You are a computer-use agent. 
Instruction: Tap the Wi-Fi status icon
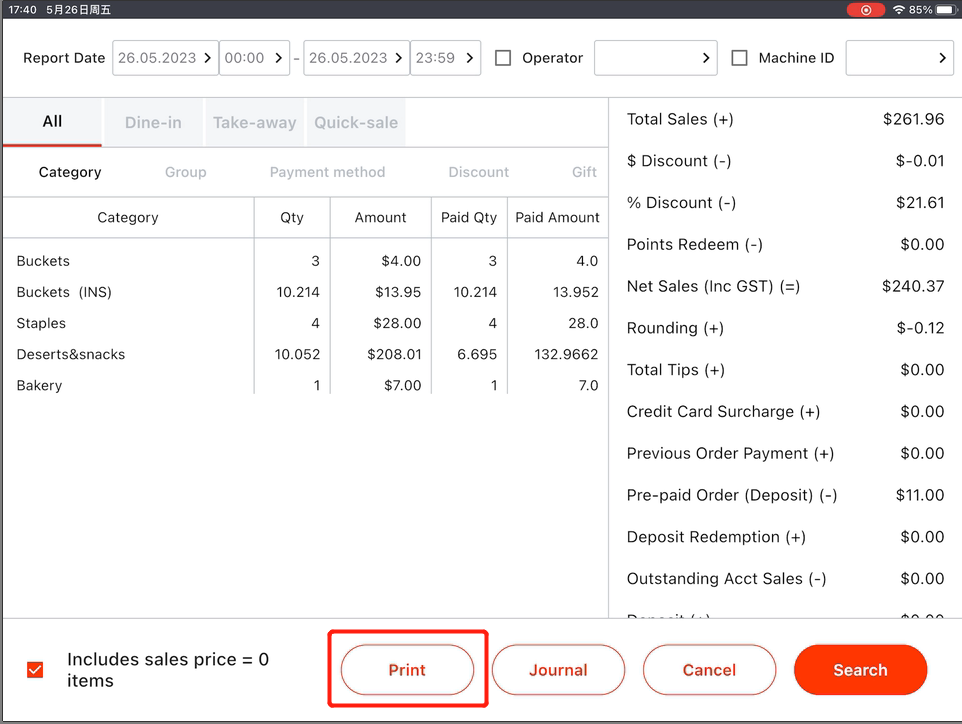[899, 10]
